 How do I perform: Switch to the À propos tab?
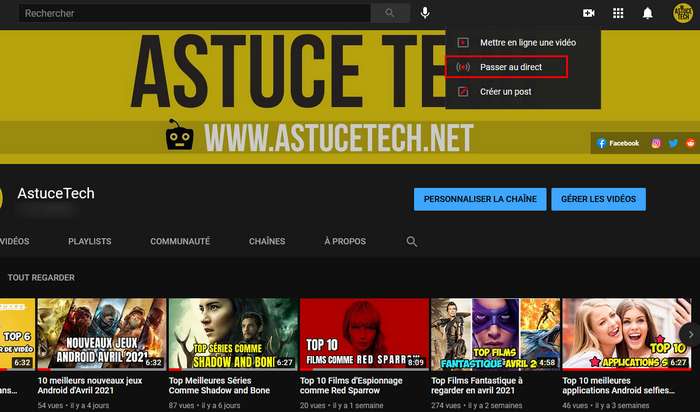345,241
